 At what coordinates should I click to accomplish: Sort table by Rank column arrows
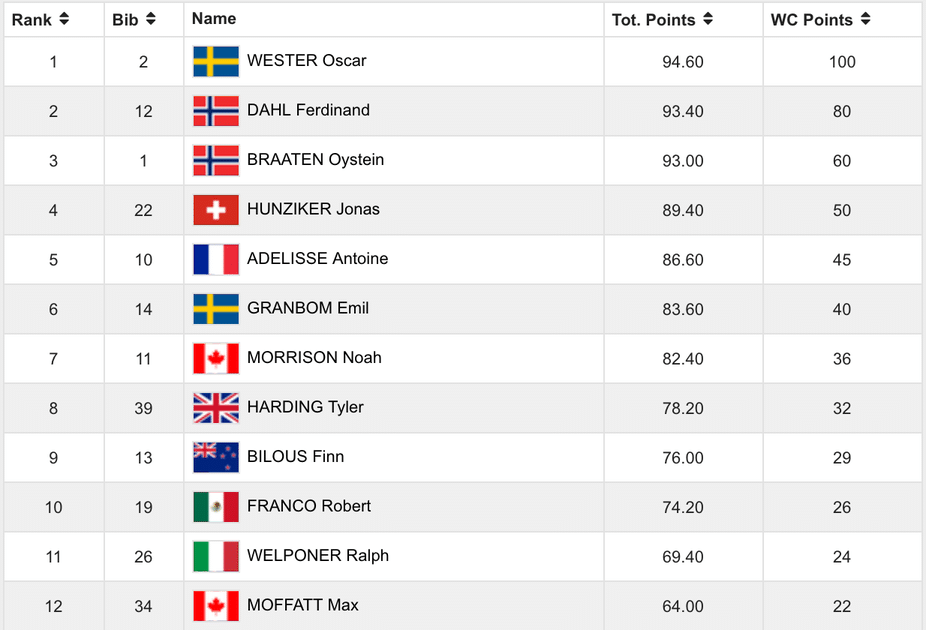pyautogui.click(x=64, y=19)
